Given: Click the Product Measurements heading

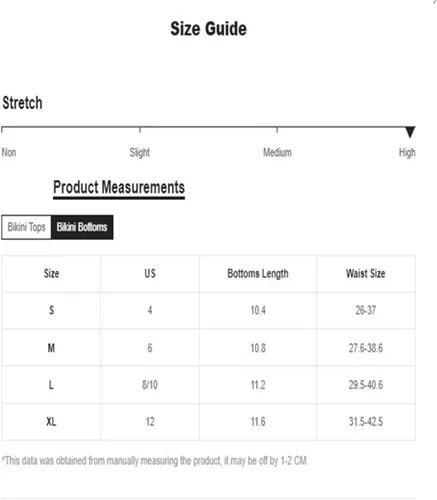Looking at the screenshot, I should (x=119, y=187).
